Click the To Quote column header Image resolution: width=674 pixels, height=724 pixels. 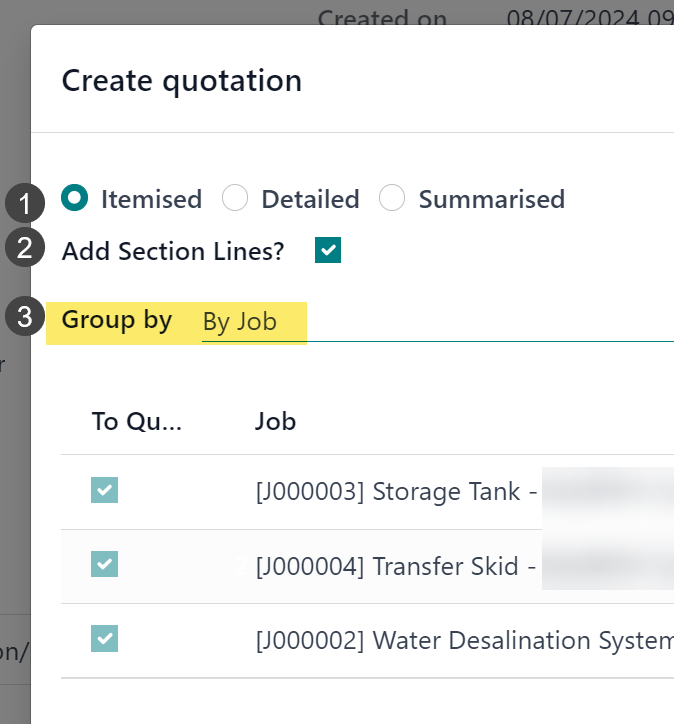click(137, 421)
